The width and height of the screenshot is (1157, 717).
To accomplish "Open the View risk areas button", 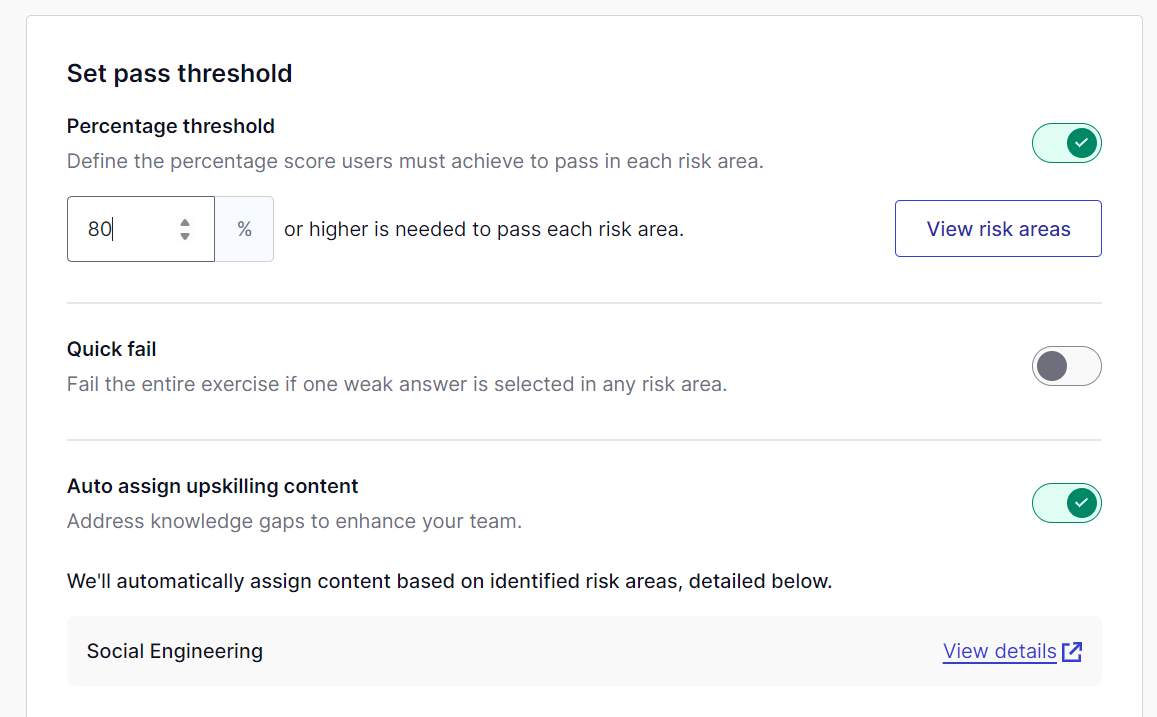I will point(998,229).
